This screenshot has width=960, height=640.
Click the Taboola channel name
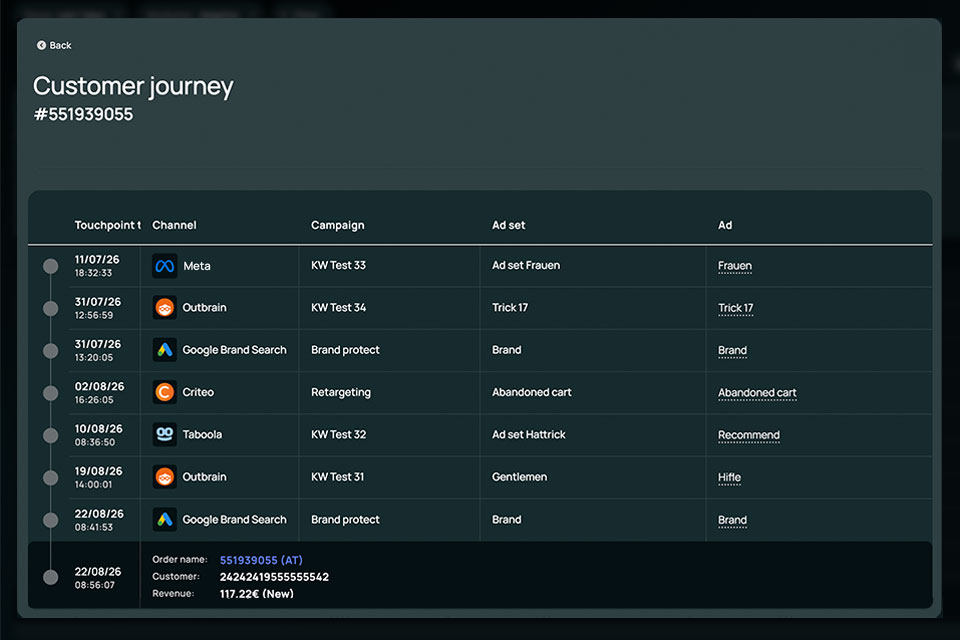202,434
